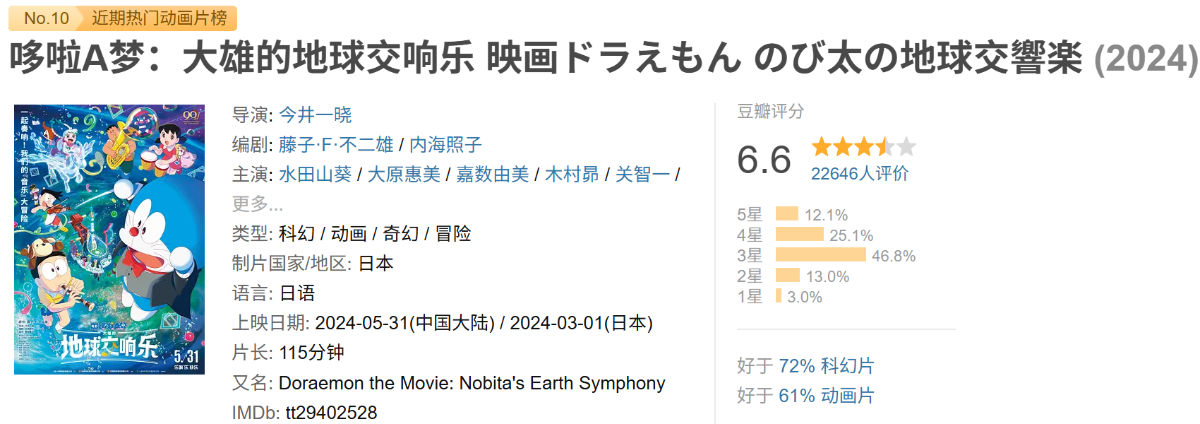Expand the cast list with 更多...

(258, 203)
